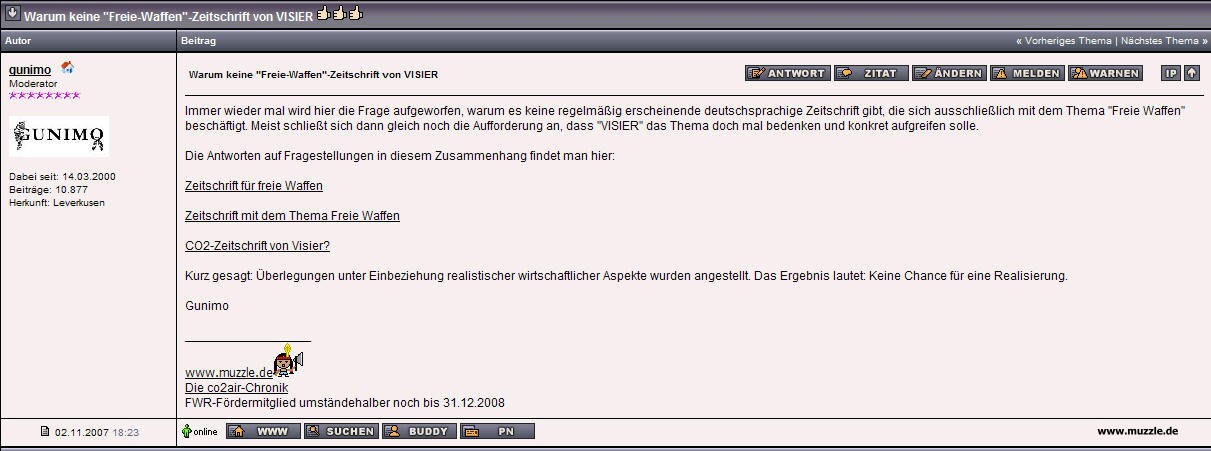Click the down-arrow icon beside thread title
This screenshot has height=451, width=1211.
pos(12,15)
